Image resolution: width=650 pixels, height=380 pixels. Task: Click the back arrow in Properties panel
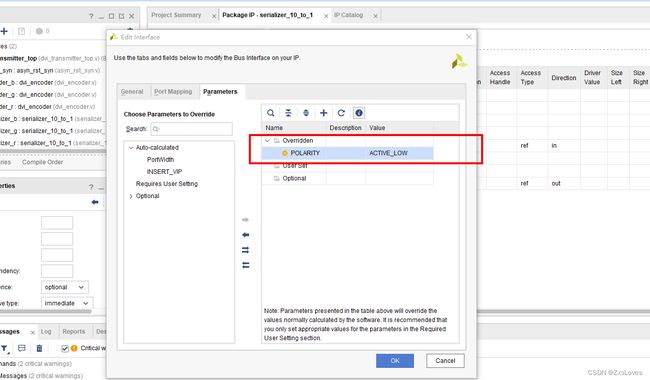pos(95,202)
